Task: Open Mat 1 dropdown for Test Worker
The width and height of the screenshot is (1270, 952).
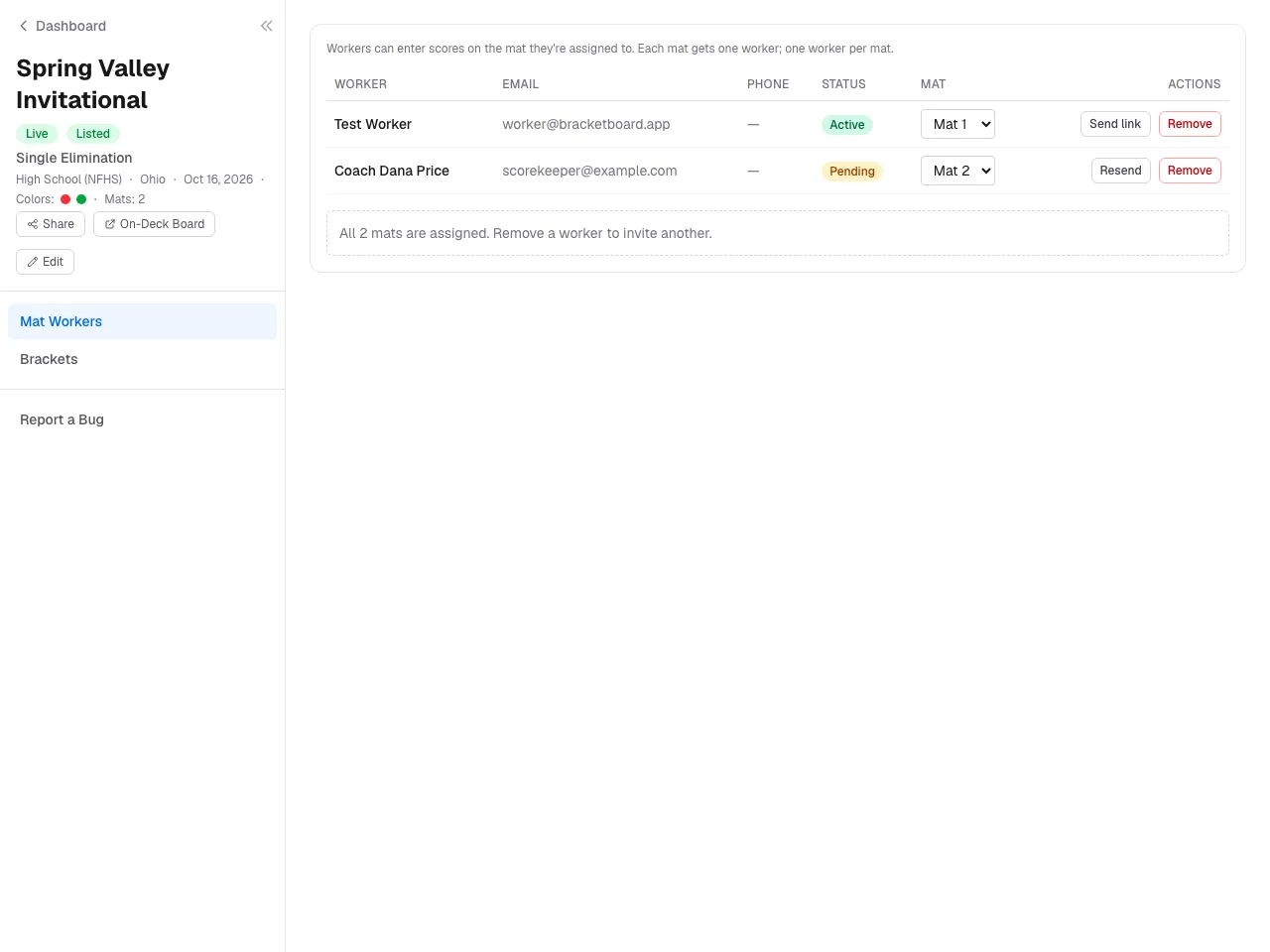Action: pyautogui.click(x=957, y=124)
